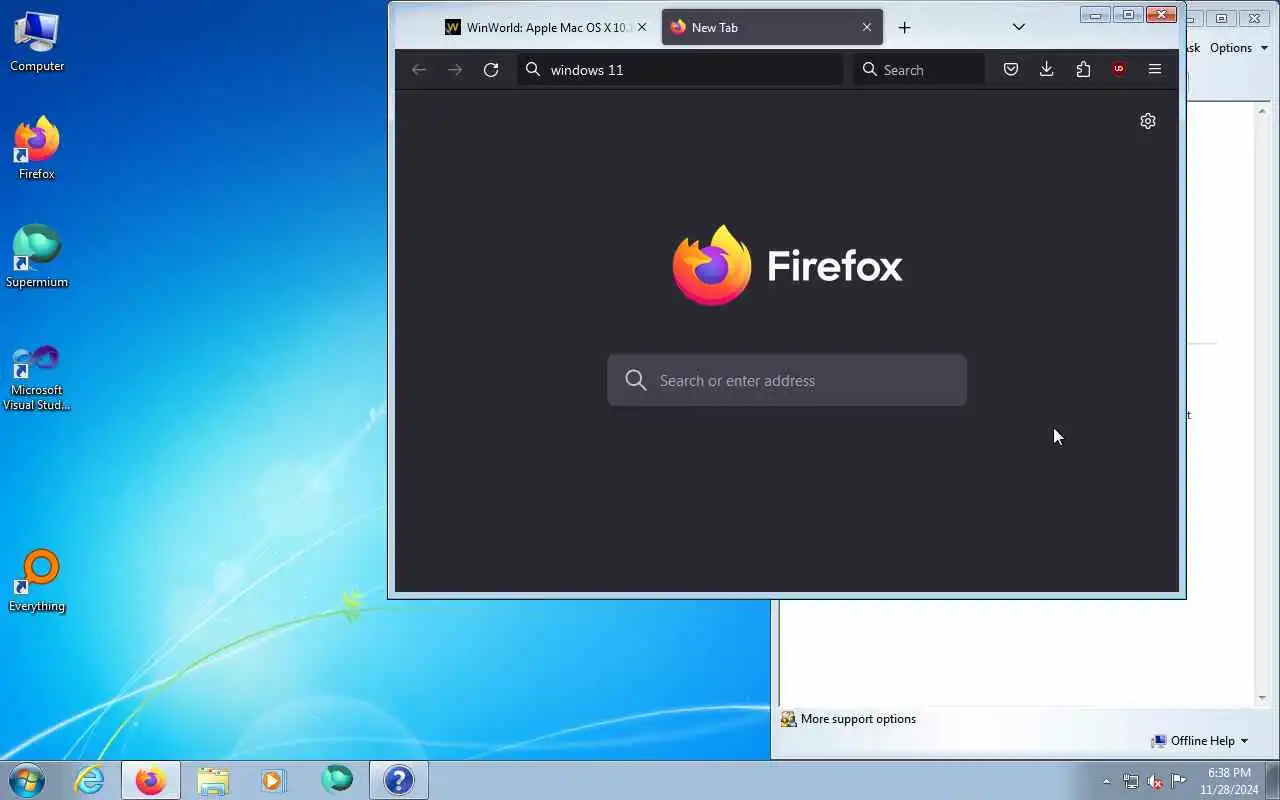The height and width of the screenshot is (800, 1280).
Task: Select the Firefox desktop shortcut
Action: point(37,148)
